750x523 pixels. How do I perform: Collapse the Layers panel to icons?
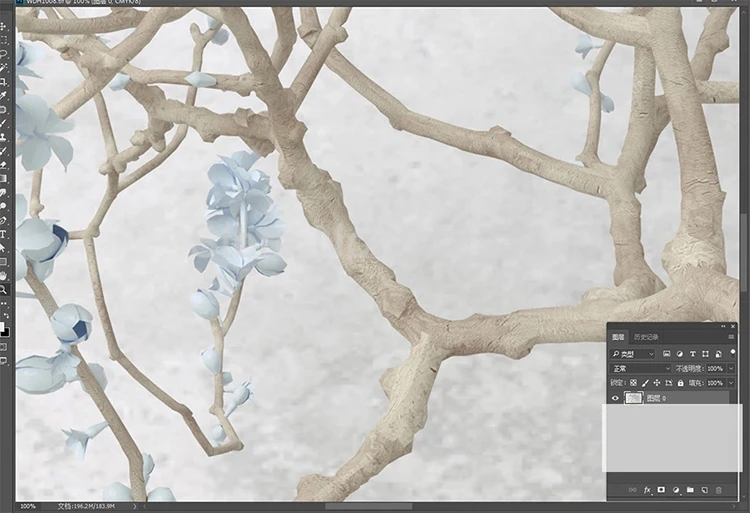click(723, 326)
